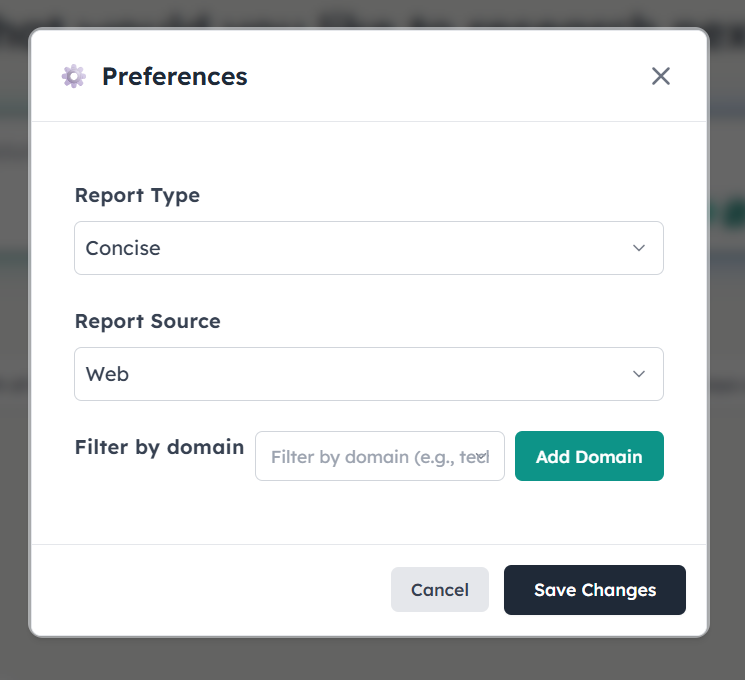
Task: Click the "Report Source" label
Action: point(147,321)
